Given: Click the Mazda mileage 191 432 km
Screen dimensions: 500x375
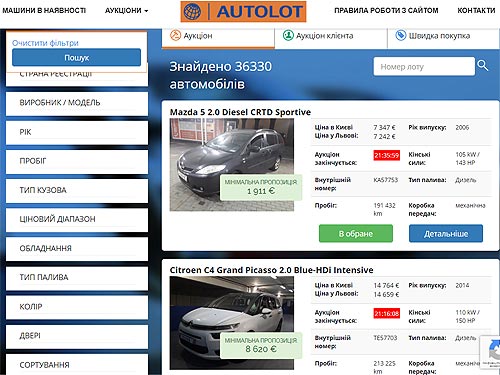Looking at the screenshot, I should click(384, 209).
